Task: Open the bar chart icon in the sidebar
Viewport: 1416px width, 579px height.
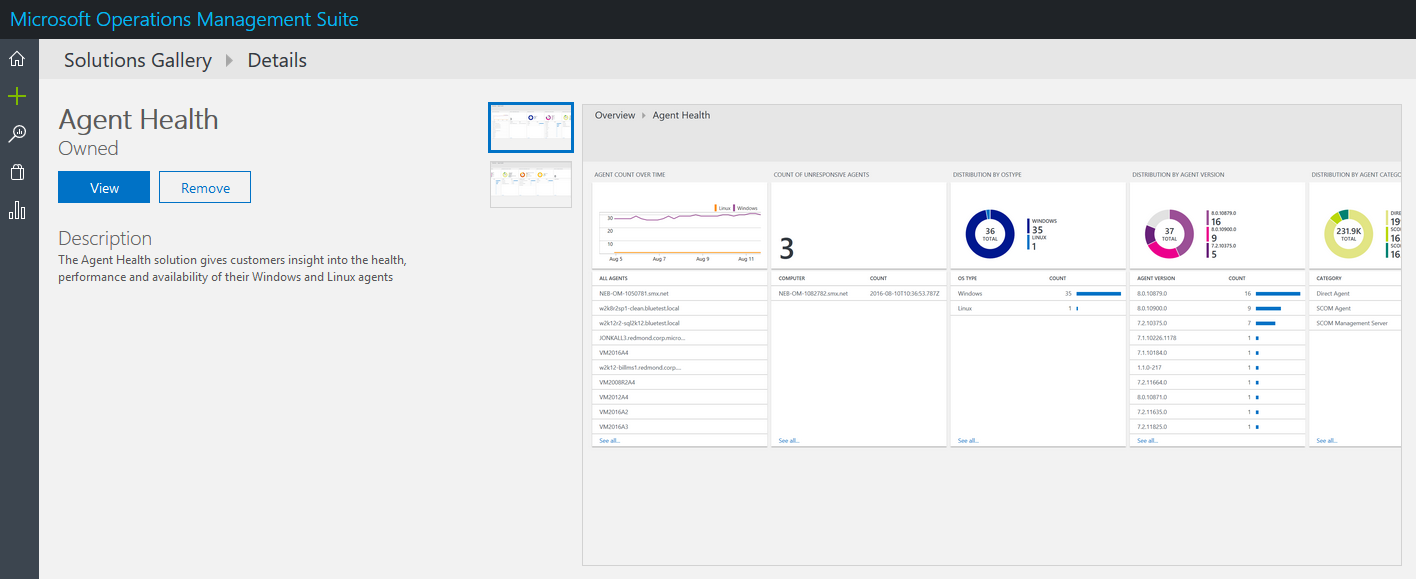Action: coord(17,210)
